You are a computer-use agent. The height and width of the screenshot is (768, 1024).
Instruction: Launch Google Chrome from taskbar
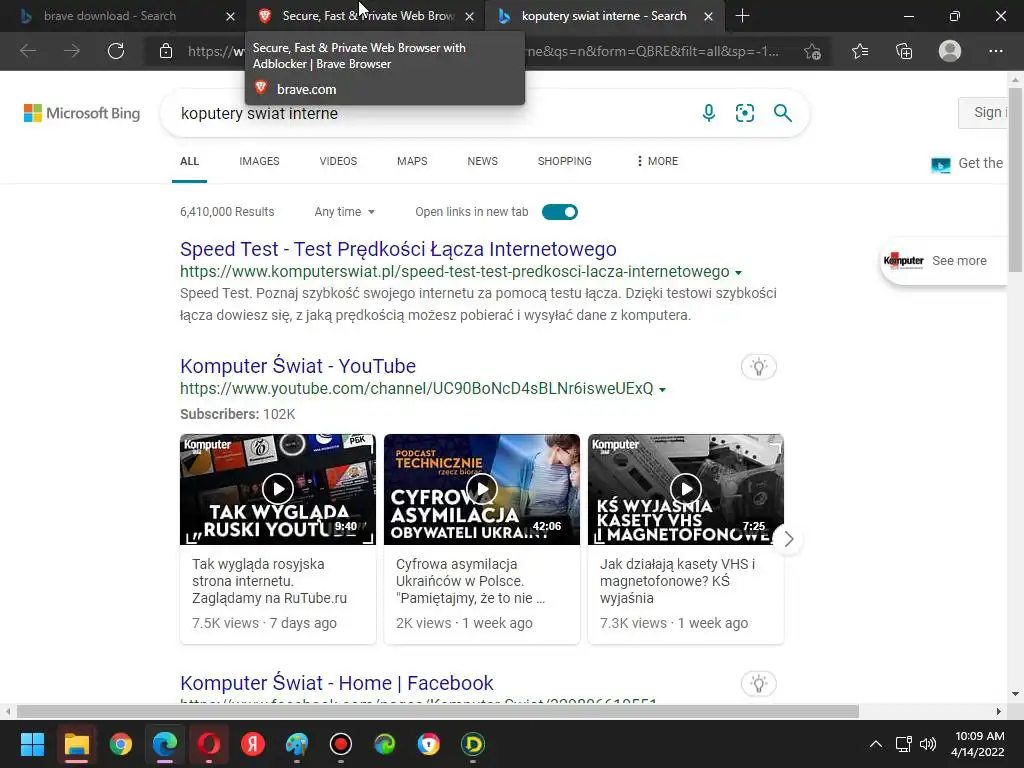(x=121, y=744)
